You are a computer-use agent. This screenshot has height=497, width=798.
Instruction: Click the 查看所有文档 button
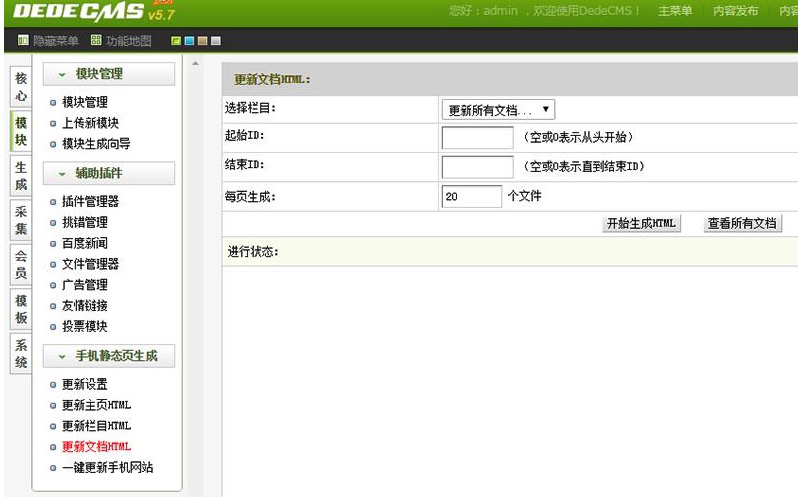coord(741,224)
